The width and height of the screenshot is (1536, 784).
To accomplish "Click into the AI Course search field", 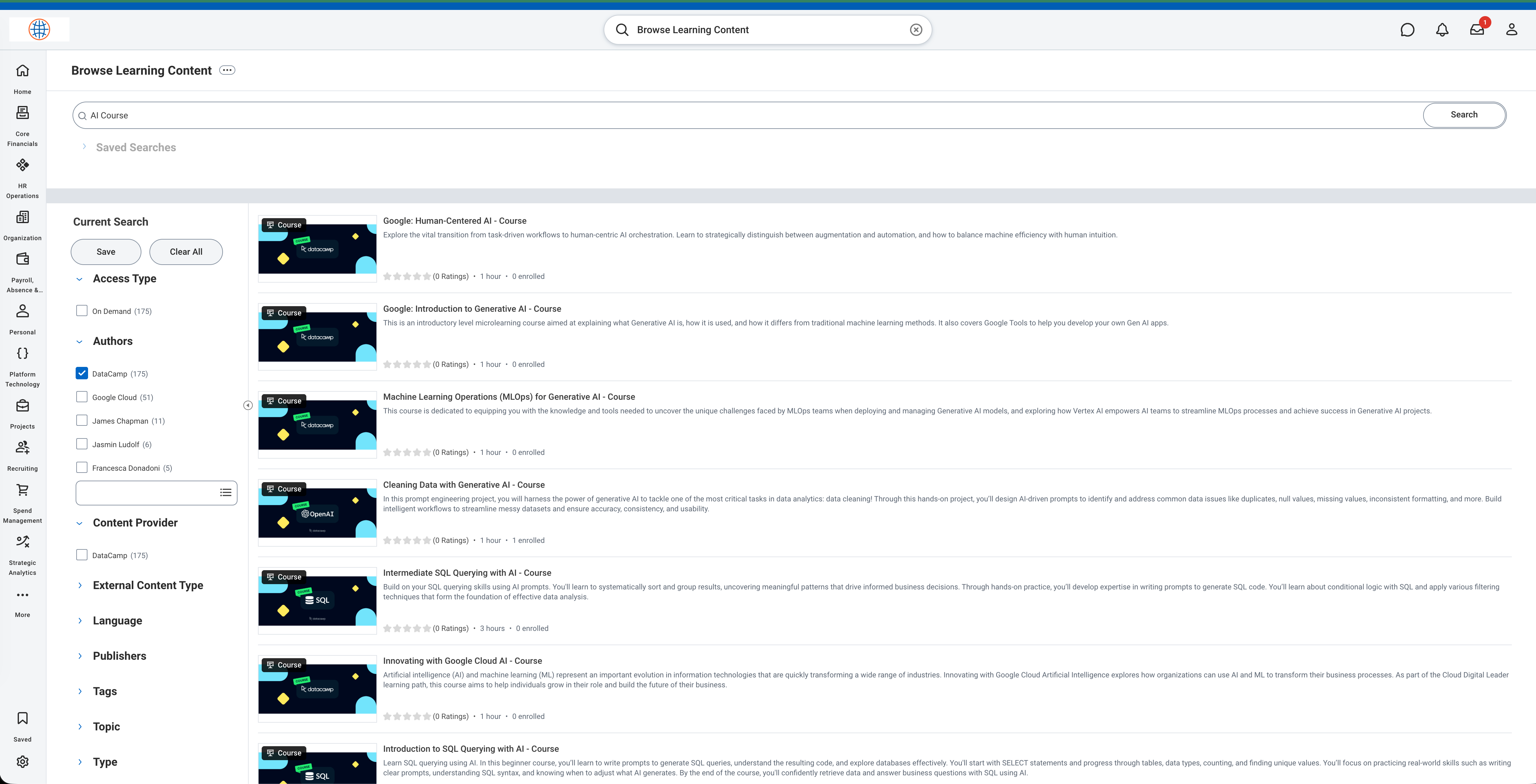I will 748,116.
